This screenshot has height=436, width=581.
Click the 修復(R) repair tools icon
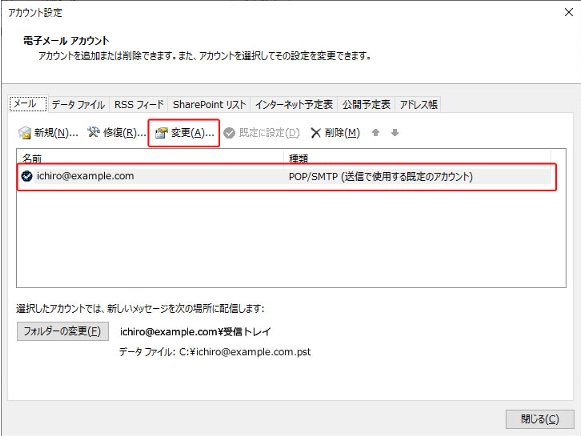[93, 132]
